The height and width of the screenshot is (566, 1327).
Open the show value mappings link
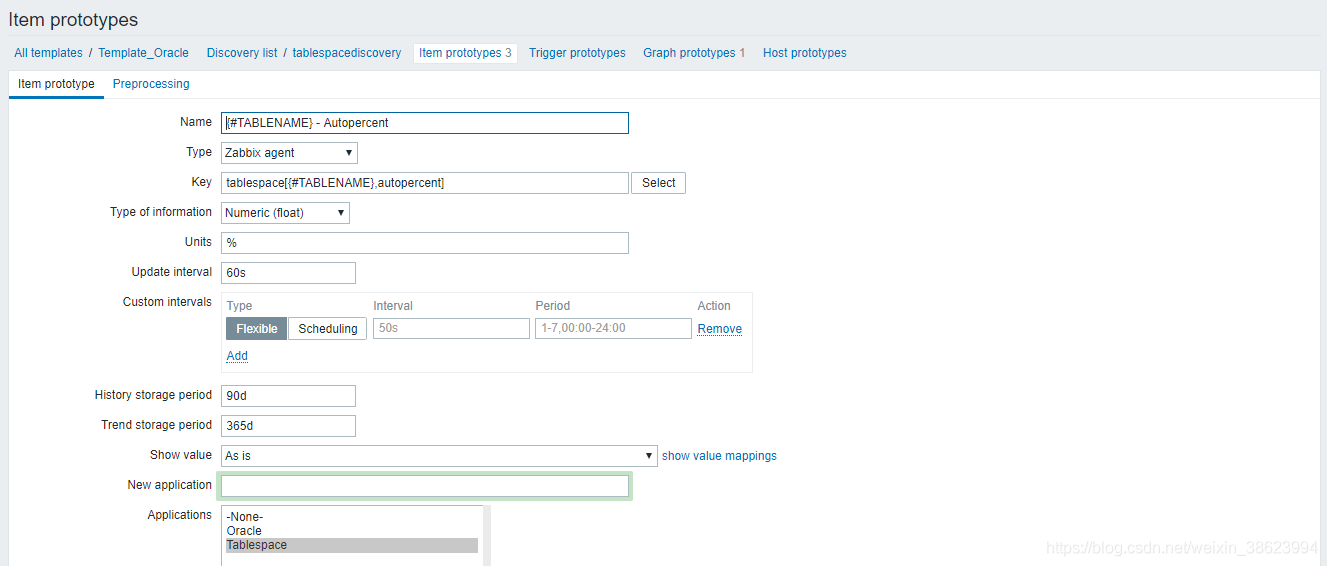tap(719, 456)
